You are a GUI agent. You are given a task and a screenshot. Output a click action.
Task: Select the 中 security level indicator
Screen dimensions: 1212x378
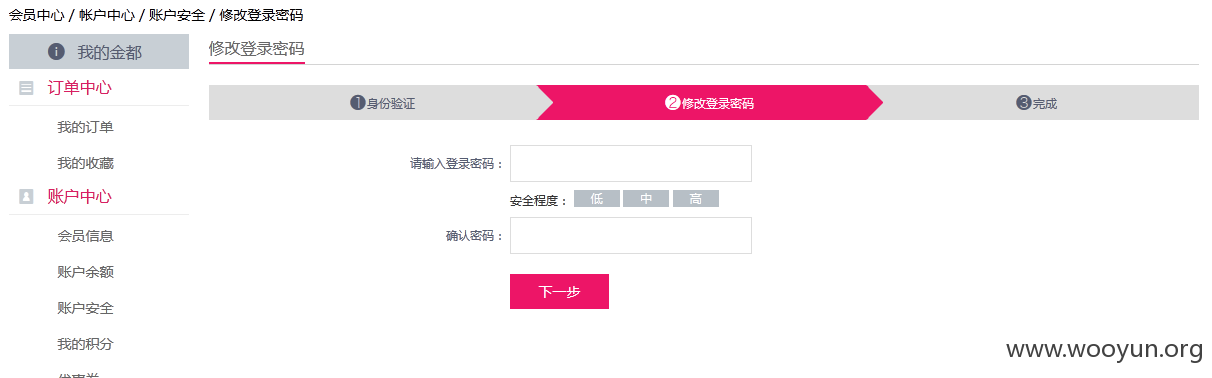tap(646, 199)
